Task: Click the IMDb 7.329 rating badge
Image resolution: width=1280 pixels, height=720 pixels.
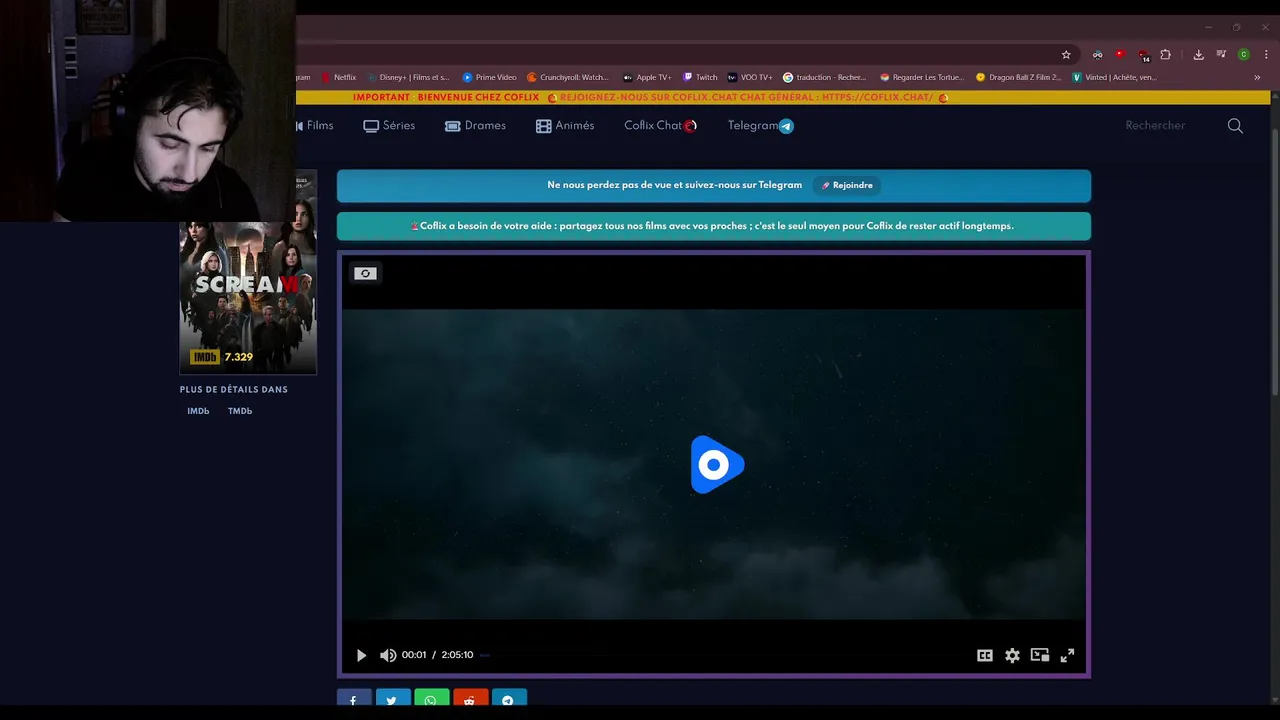Action: point(222,357)
